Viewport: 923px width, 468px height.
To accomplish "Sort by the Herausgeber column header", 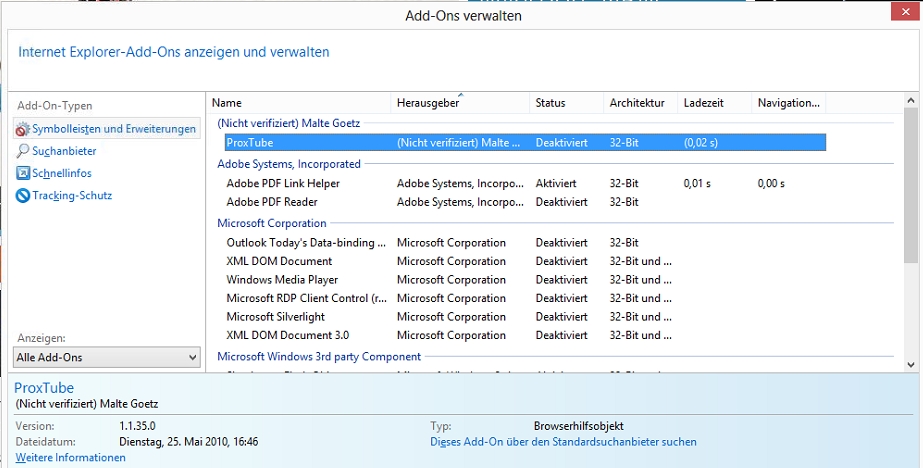I will 428,103.
